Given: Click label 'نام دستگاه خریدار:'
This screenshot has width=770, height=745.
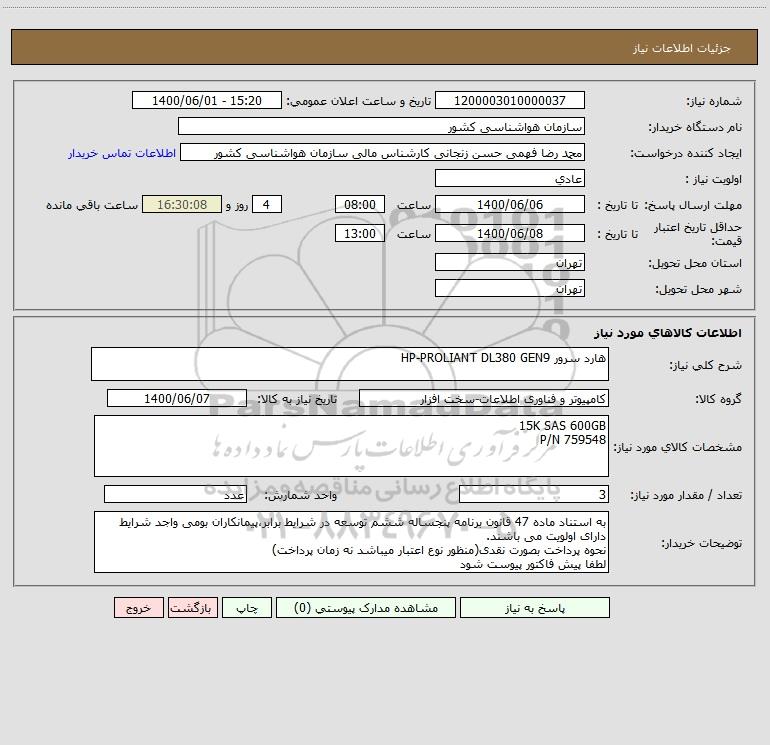Looking at the screenshot, I should pos(695,128).
